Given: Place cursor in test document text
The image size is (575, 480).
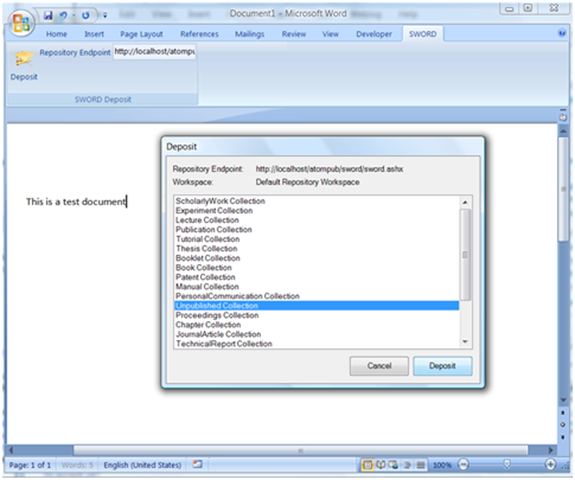Looking at the screenshot, I should point(76,202).
